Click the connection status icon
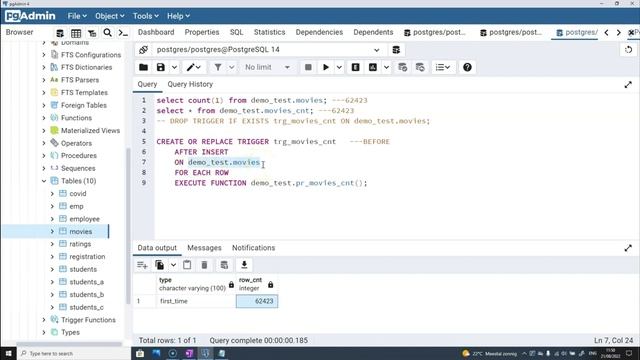640x360 pixels. click(x=143, y=50)
